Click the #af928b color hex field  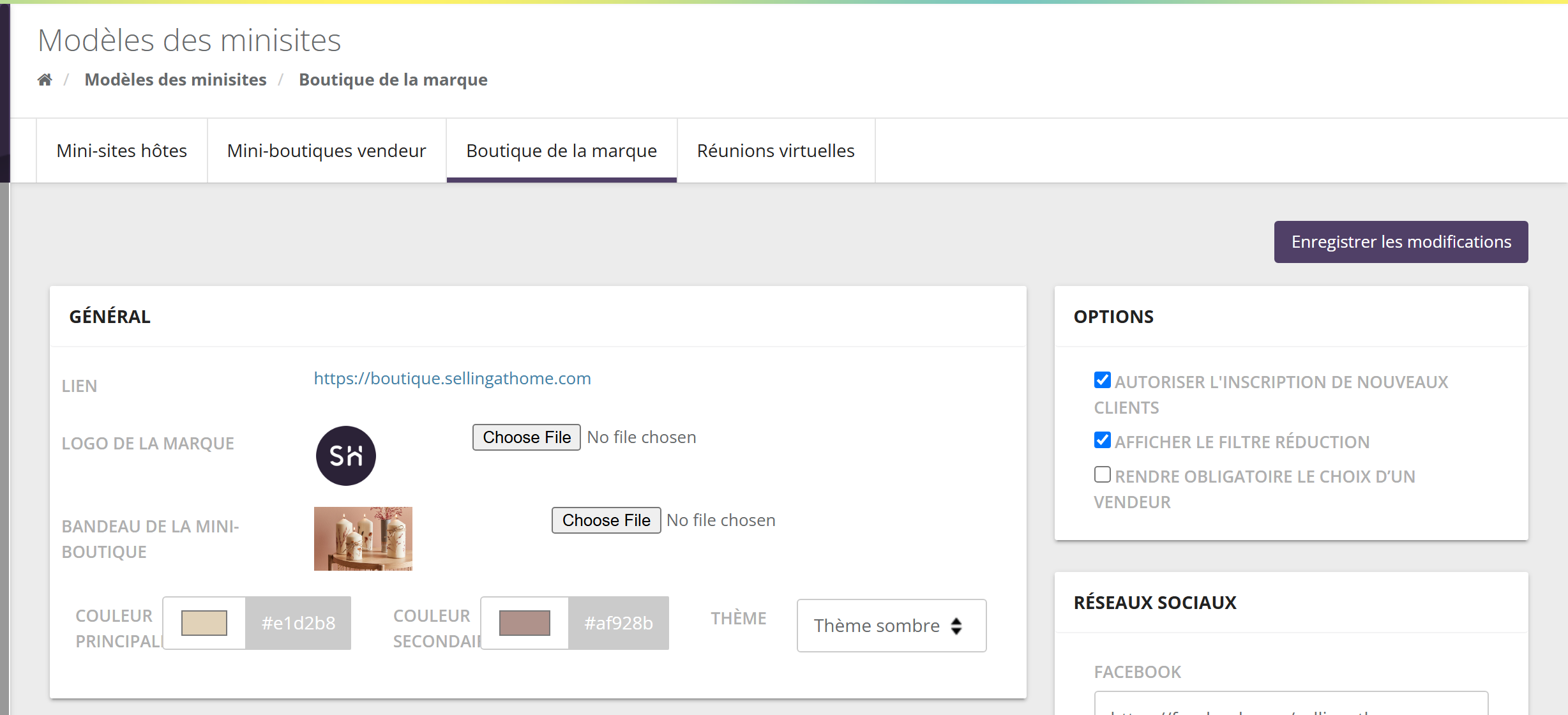pyautogui.click(x=619, y=623)
